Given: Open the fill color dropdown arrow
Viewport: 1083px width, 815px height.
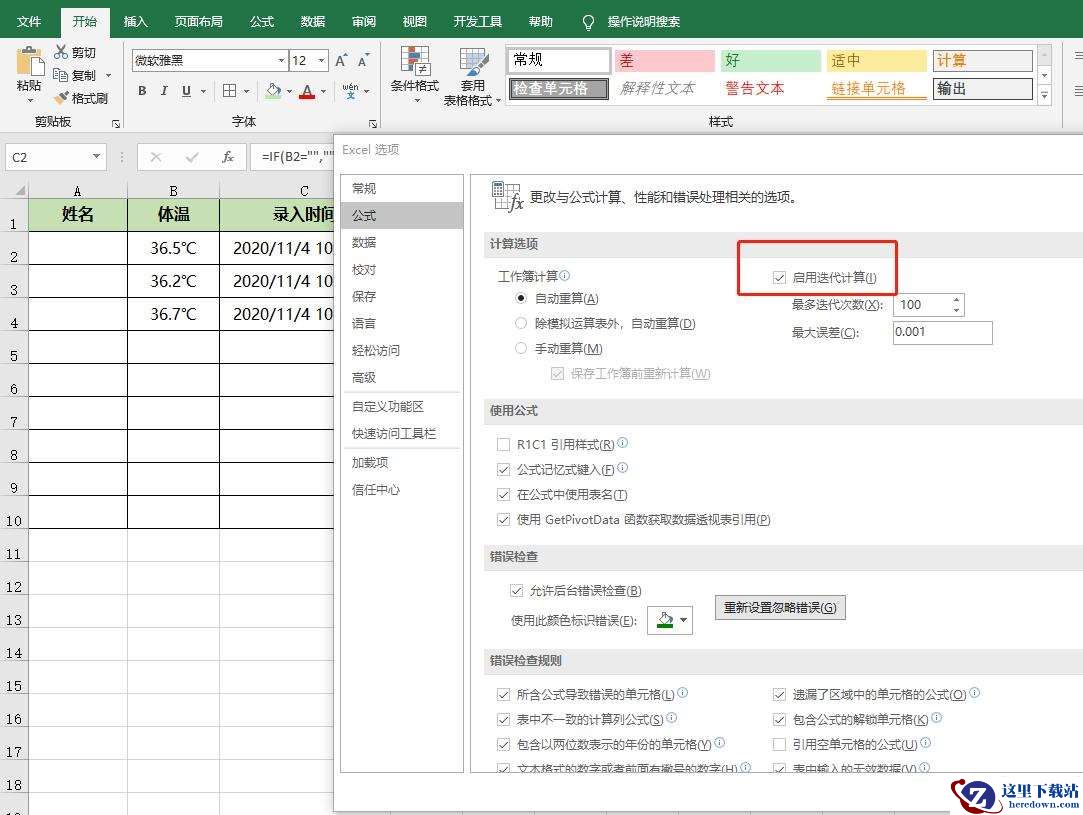Looking at the screenshot, I should [289, 91].
